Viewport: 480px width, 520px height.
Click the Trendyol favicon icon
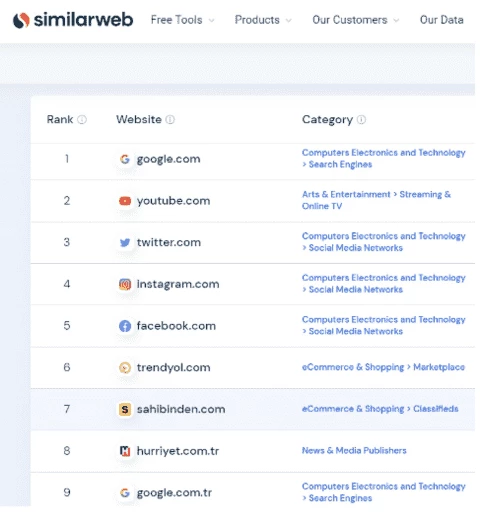click(x=125, y=367)
